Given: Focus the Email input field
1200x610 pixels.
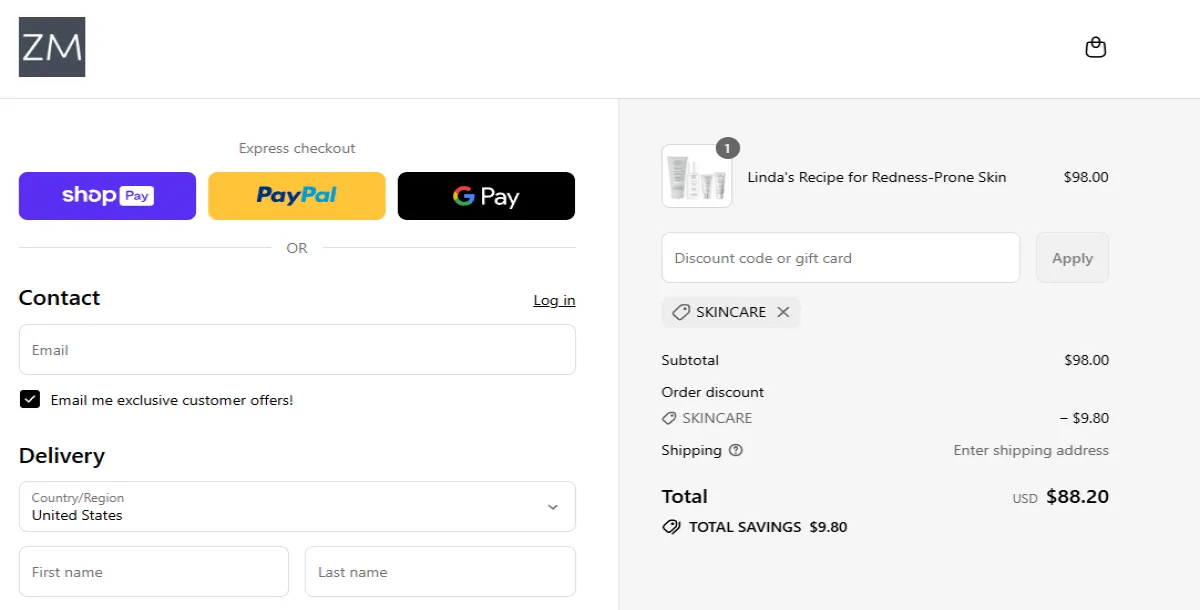Looking at the screenshot, I should 297,350.
